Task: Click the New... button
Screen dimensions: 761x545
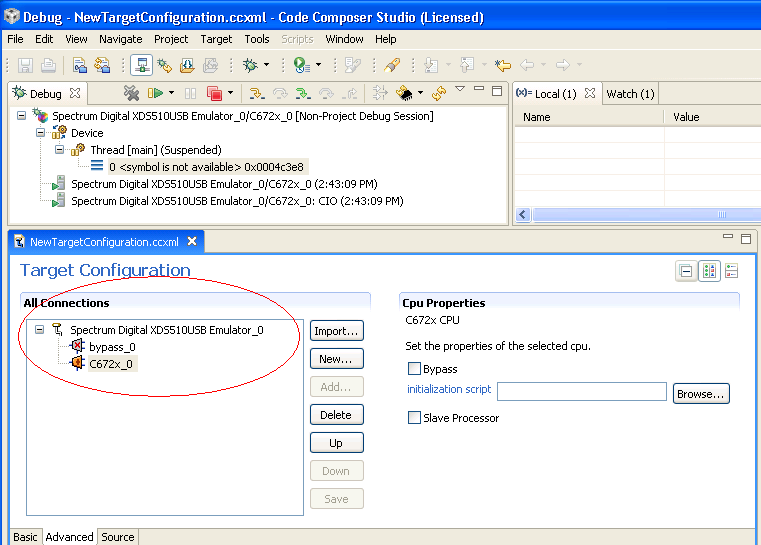Action: click(x=336, y=359)
